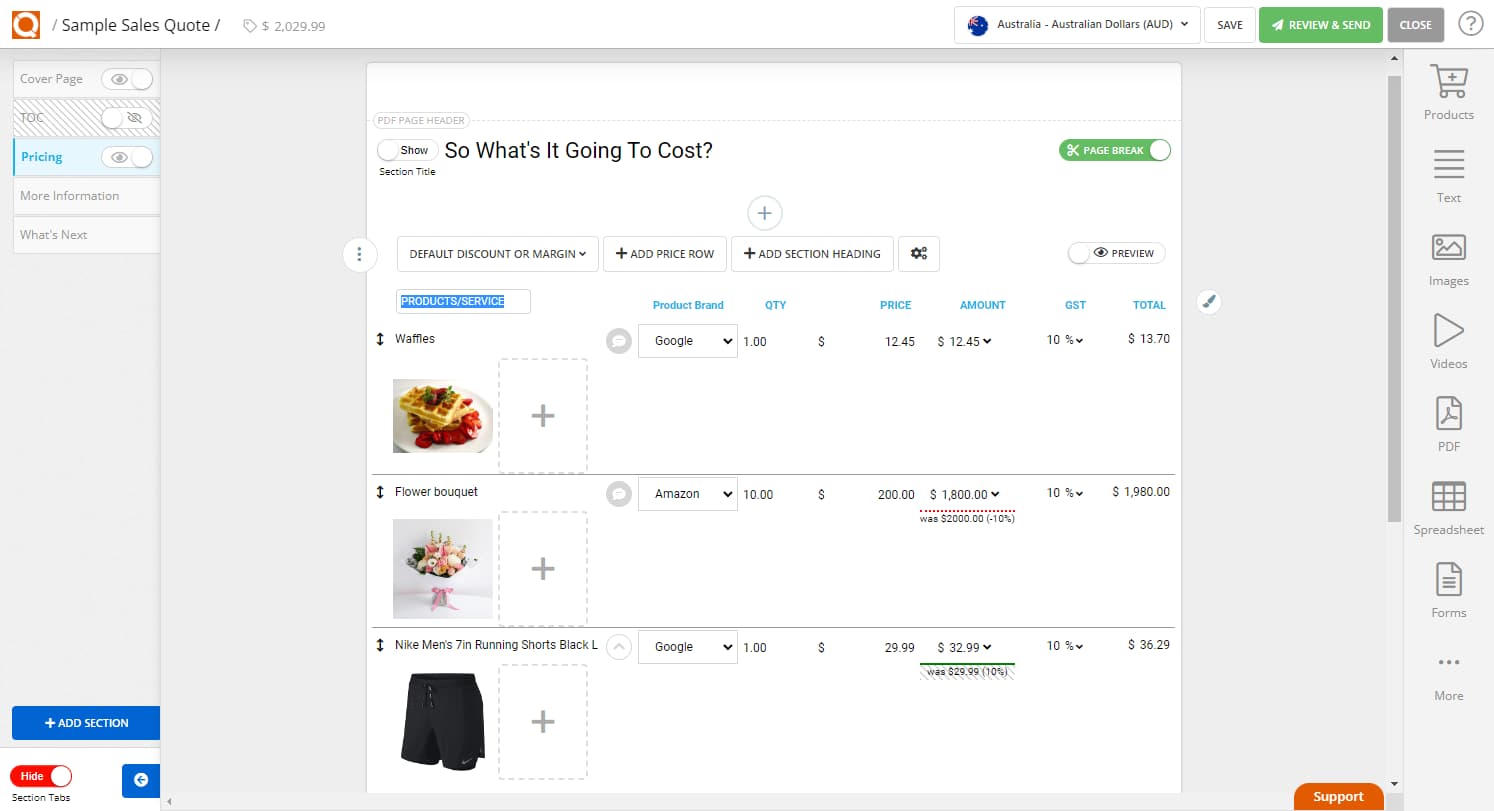
Task: Open the Australia currency dropdown
Action: click(x=1076, y=25)
